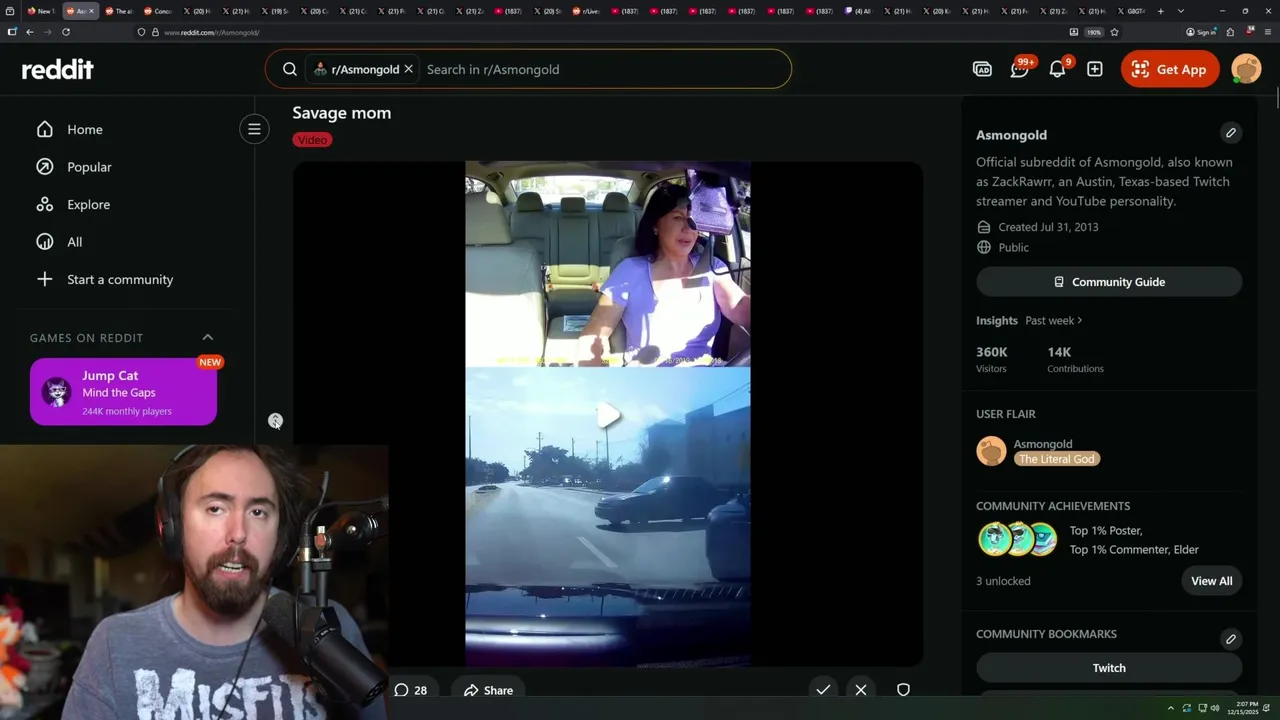Screen dimensions: 1280x720
Task: Open the Jump Cat game card
Action: (123, 392)
